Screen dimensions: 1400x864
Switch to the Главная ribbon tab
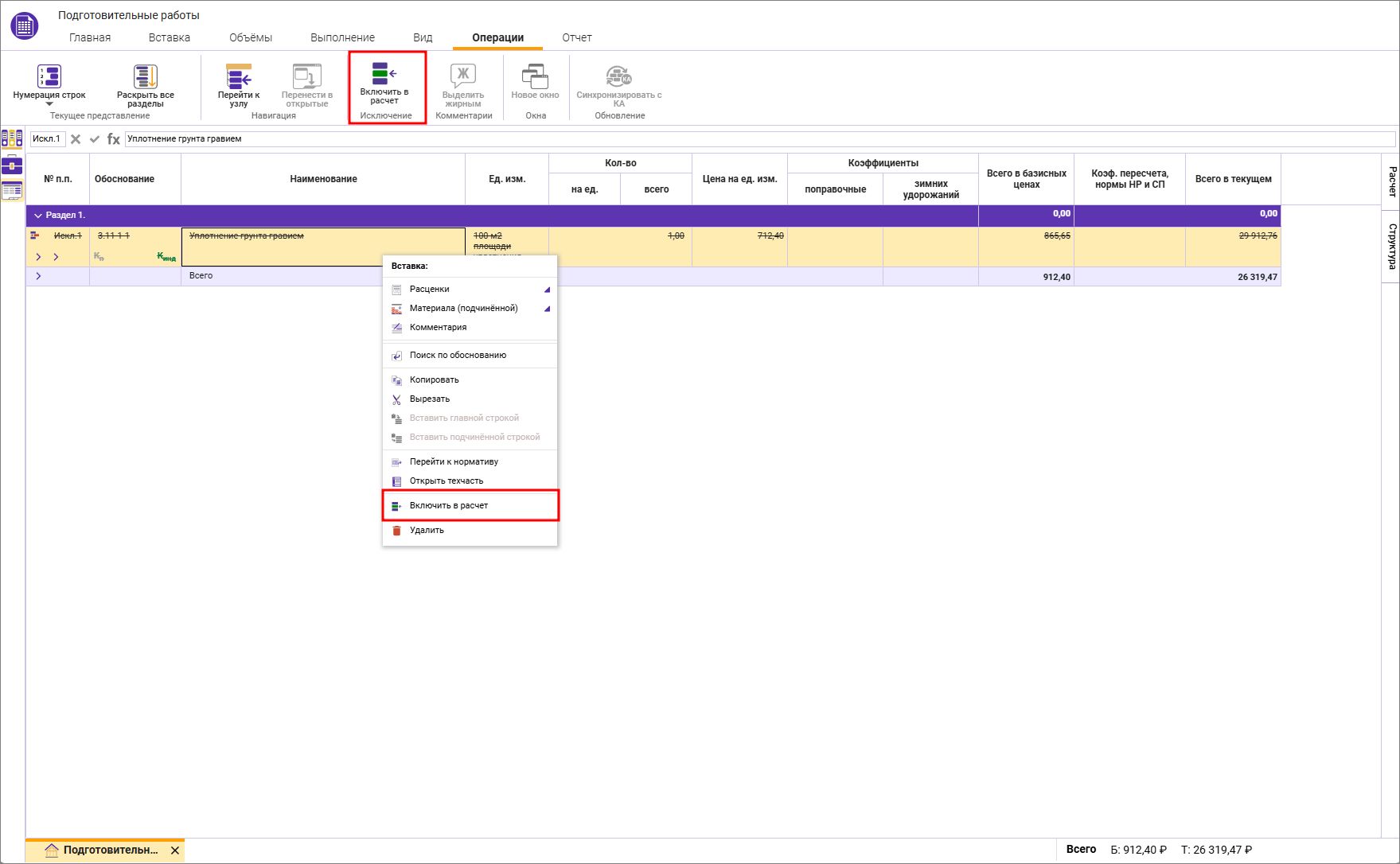[x=90, y=37]
